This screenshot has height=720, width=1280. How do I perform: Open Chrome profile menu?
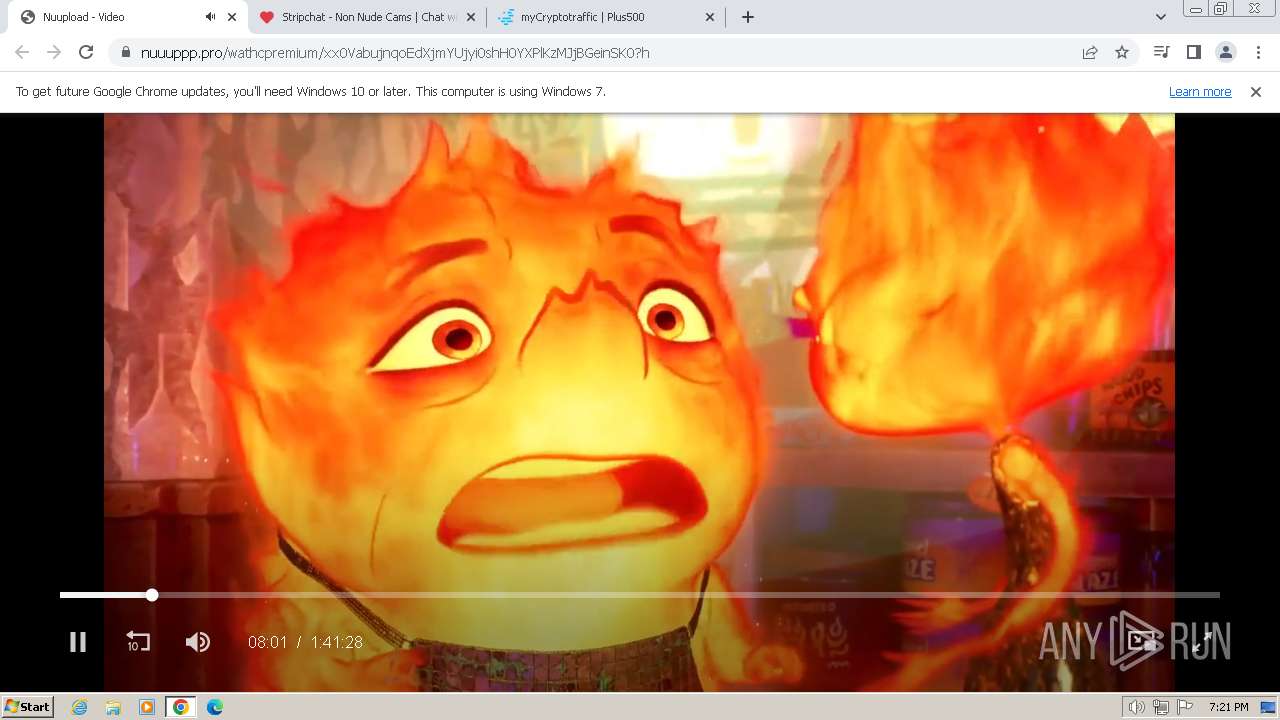pos(1226,52)
